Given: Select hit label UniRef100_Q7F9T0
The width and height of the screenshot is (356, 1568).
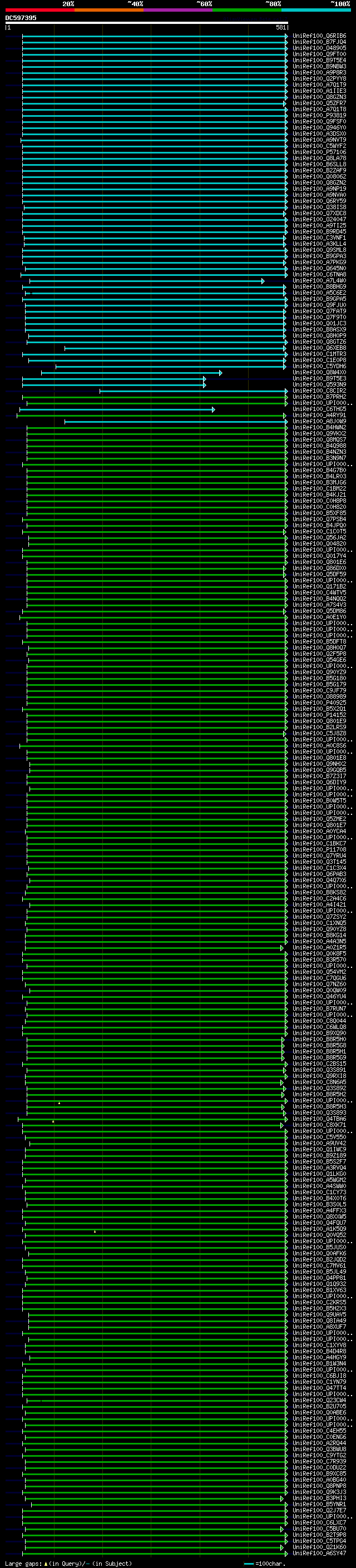Looking at the screenshot, I should pos(319,318).
